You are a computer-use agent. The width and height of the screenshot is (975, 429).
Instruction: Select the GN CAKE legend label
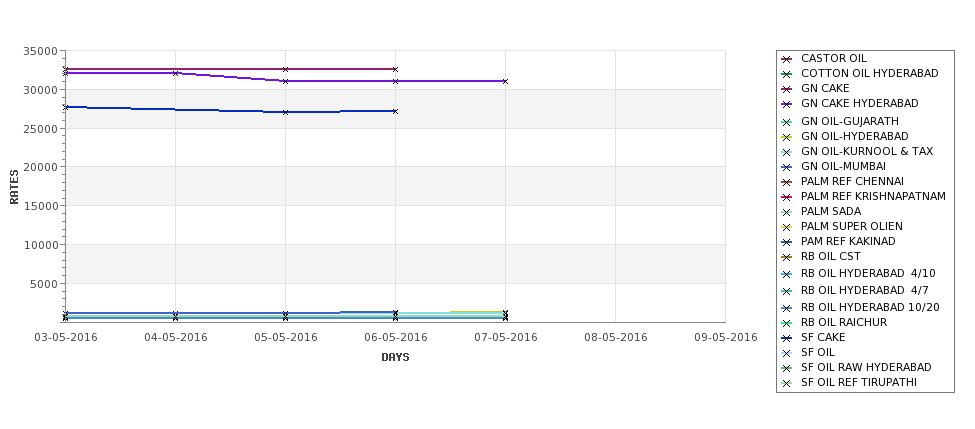click(x=825, y=88)
